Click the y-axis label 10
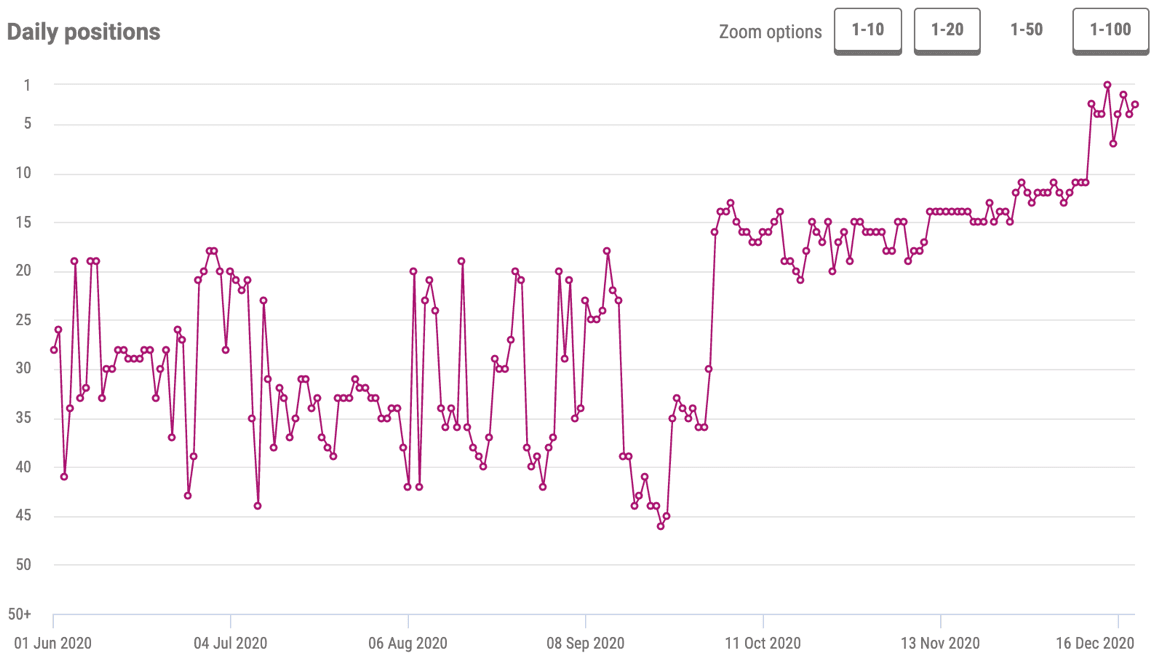The height and width of the screenshot is (663, 1154). coord(24,173)
